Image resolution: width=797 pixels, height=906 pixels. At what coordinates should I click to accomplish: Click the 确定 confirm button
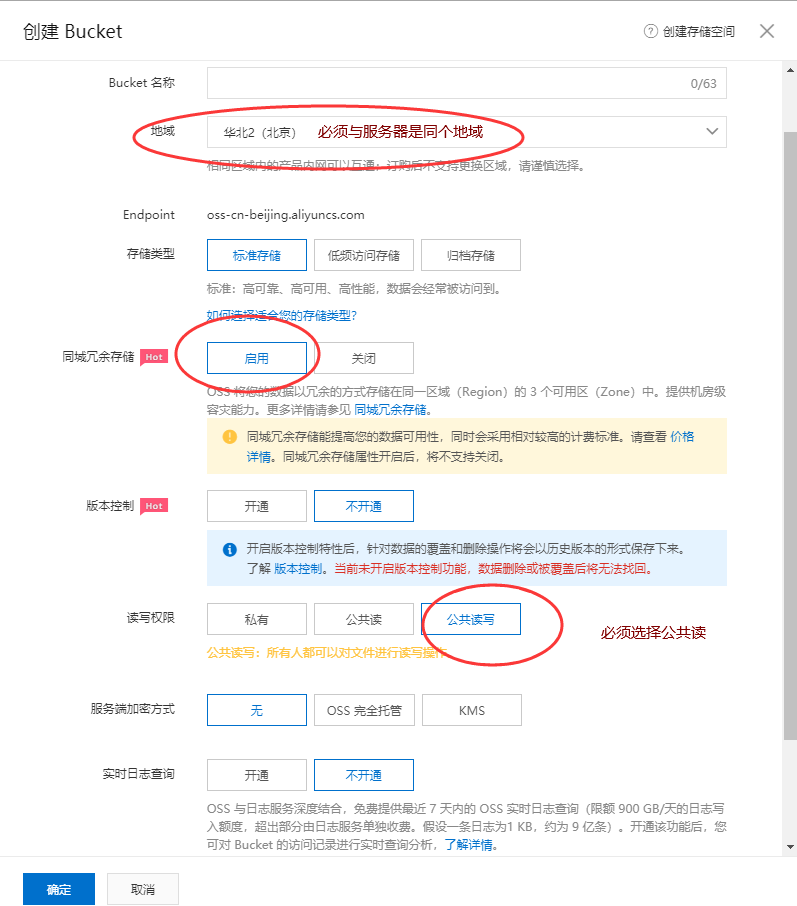[x=59, y=889]
